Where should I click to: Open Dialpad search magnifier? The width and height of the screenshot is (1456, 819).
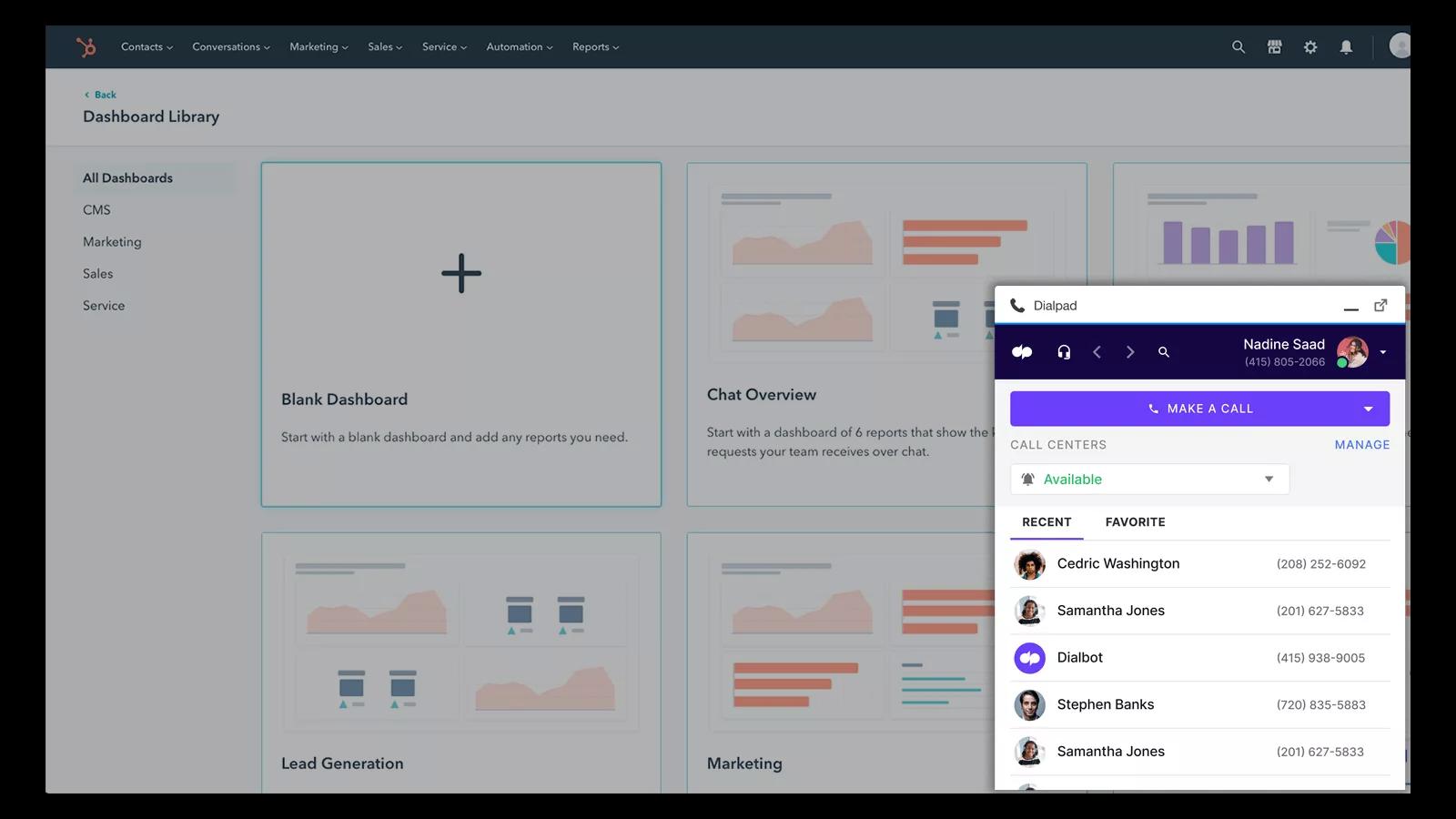coord(1163,351)
